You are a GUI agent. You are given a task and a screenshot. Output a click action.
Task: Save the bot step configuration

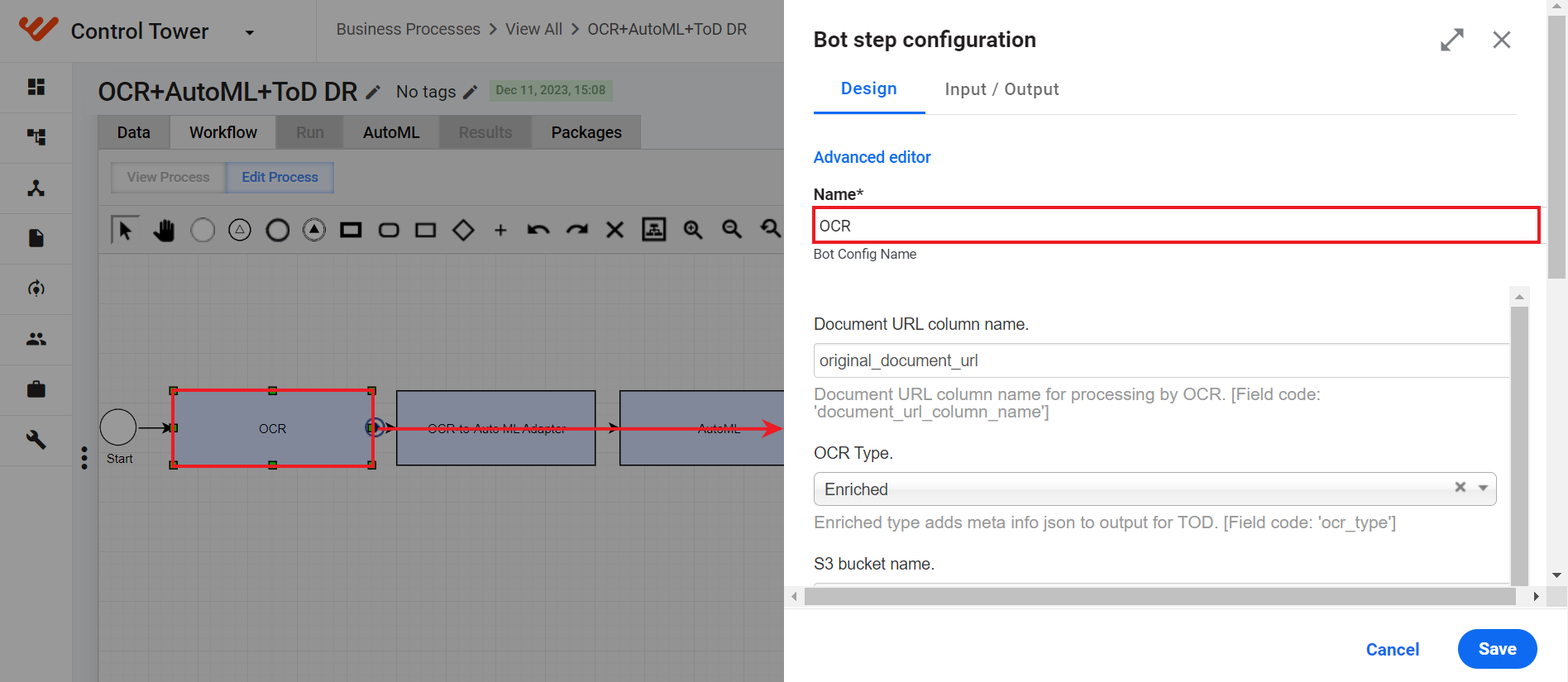coord(1497,649)
